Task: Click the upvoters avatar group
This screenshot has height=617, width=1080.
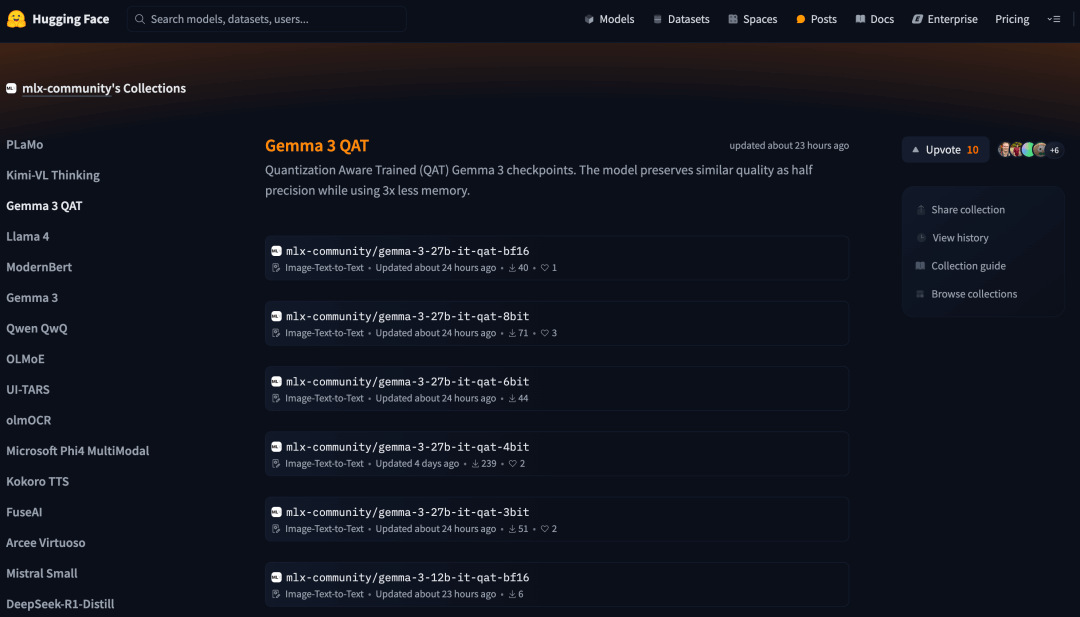Action: (x=1029, y=150)
